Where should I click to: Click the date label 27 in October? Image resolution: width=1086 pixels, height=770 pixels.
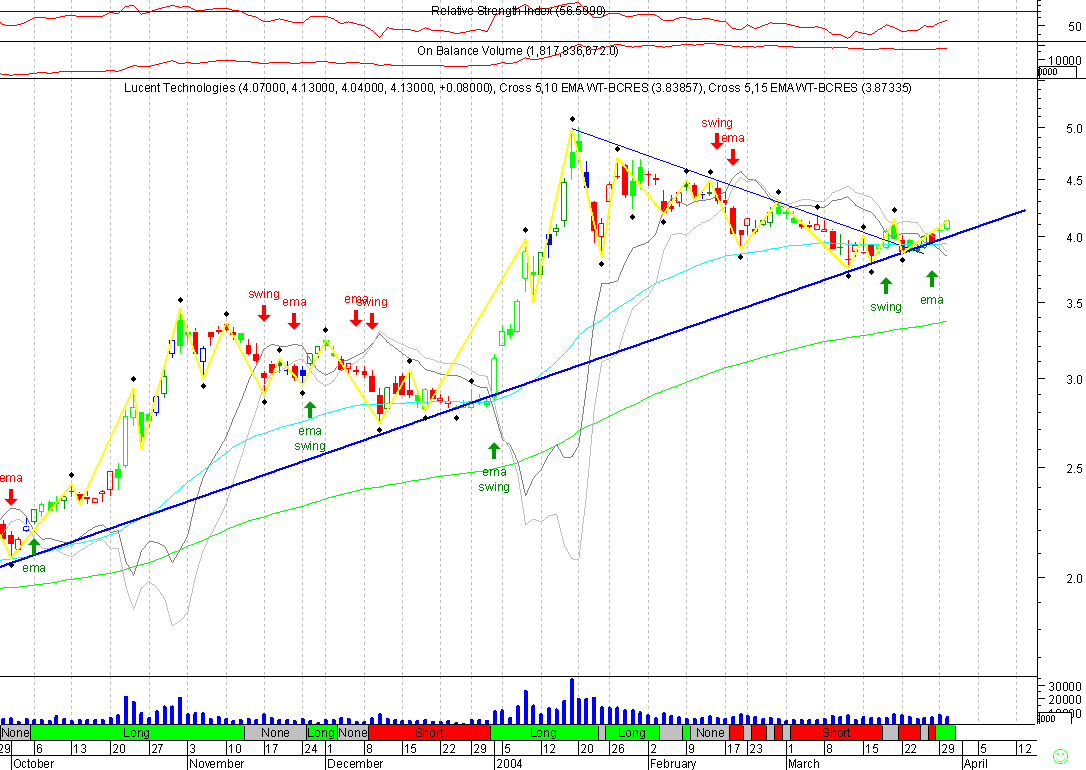(157, 749)
